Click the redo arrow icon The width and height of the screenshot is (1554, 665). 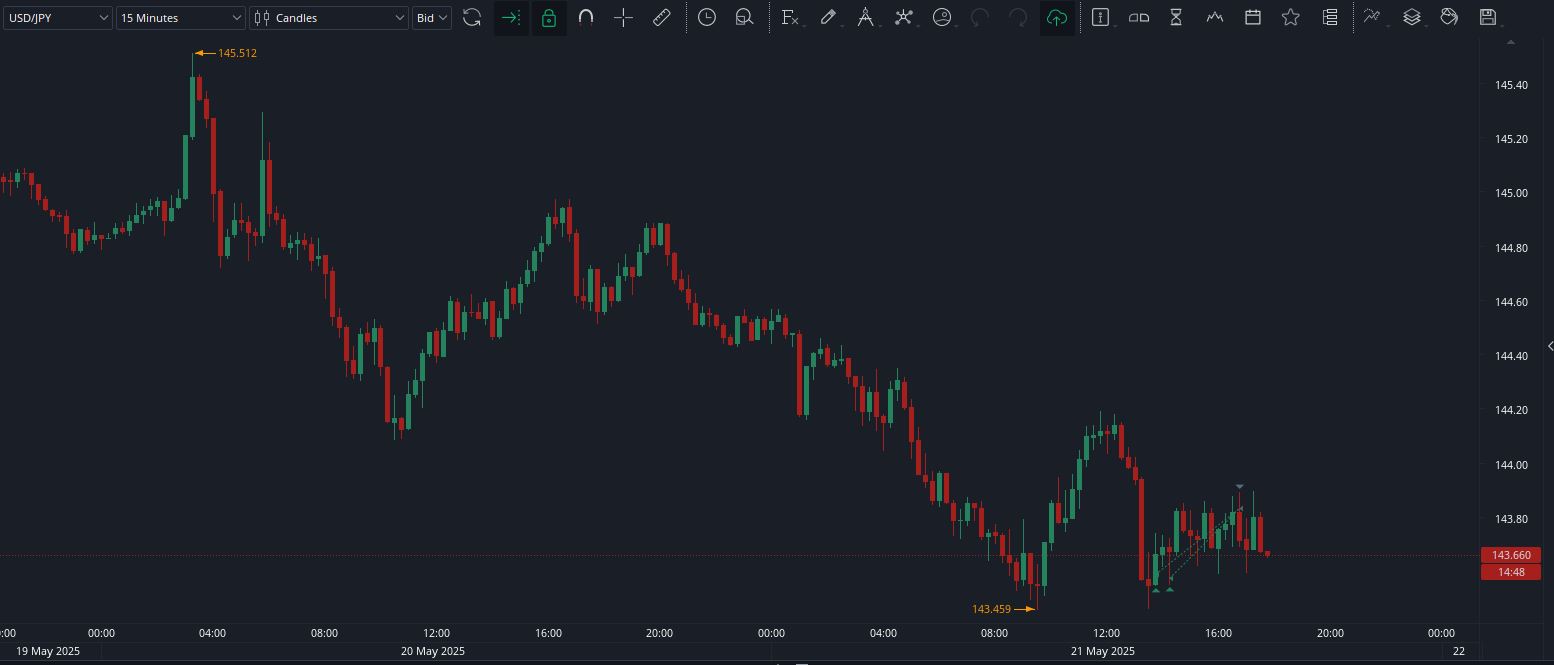click(1018, 18)
